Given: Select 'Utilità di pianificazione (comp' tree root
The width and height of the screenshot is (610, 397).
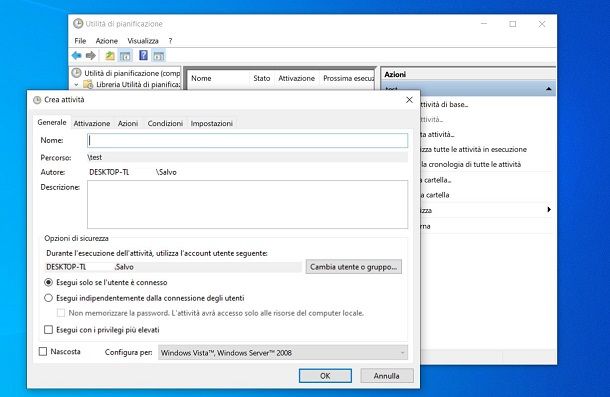Looking at the screenshot, I should click(x=132, y=73).
